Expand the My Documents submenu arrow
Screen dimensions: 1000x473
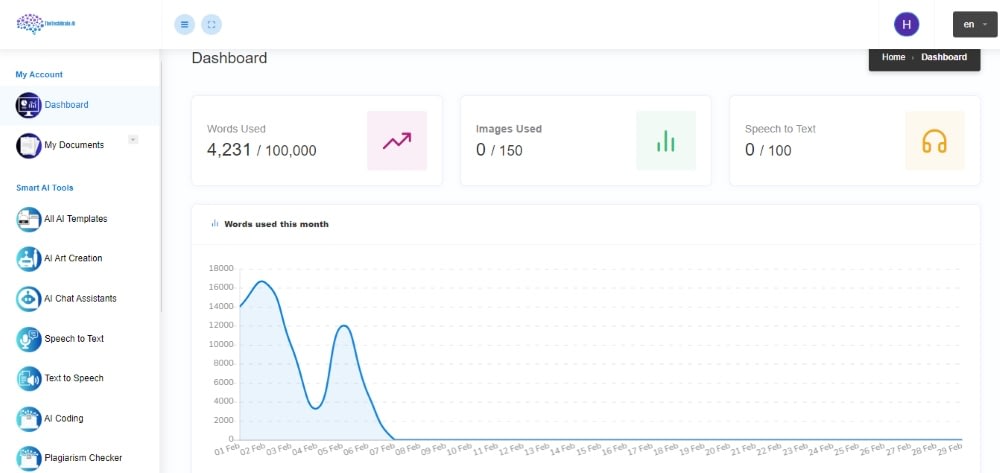pyautogui.click(x=133, y=139)
